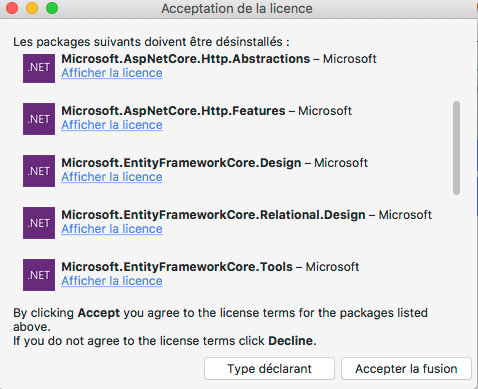Click the green zoom window button

click(x=52, y=8)
